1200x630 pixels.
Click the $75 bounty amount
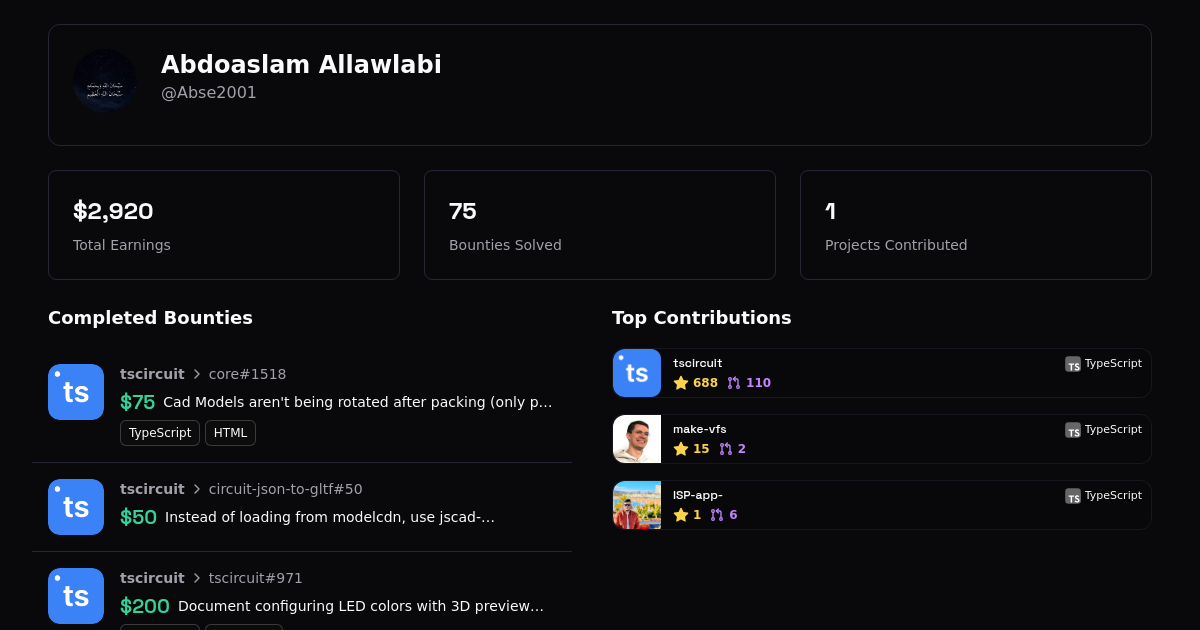pyautogui.click(x=137, y=402)
